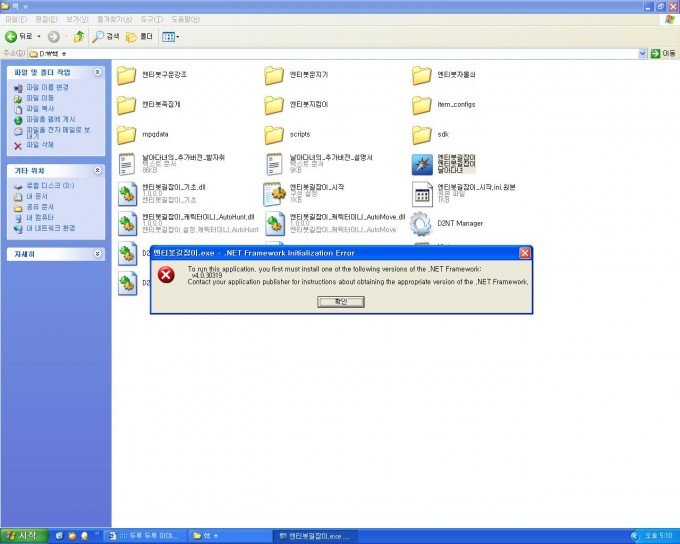The width and height of the screenshot is (680, 544).
Task: Select the mpqdata folder
Action: [x=143, y=134]
